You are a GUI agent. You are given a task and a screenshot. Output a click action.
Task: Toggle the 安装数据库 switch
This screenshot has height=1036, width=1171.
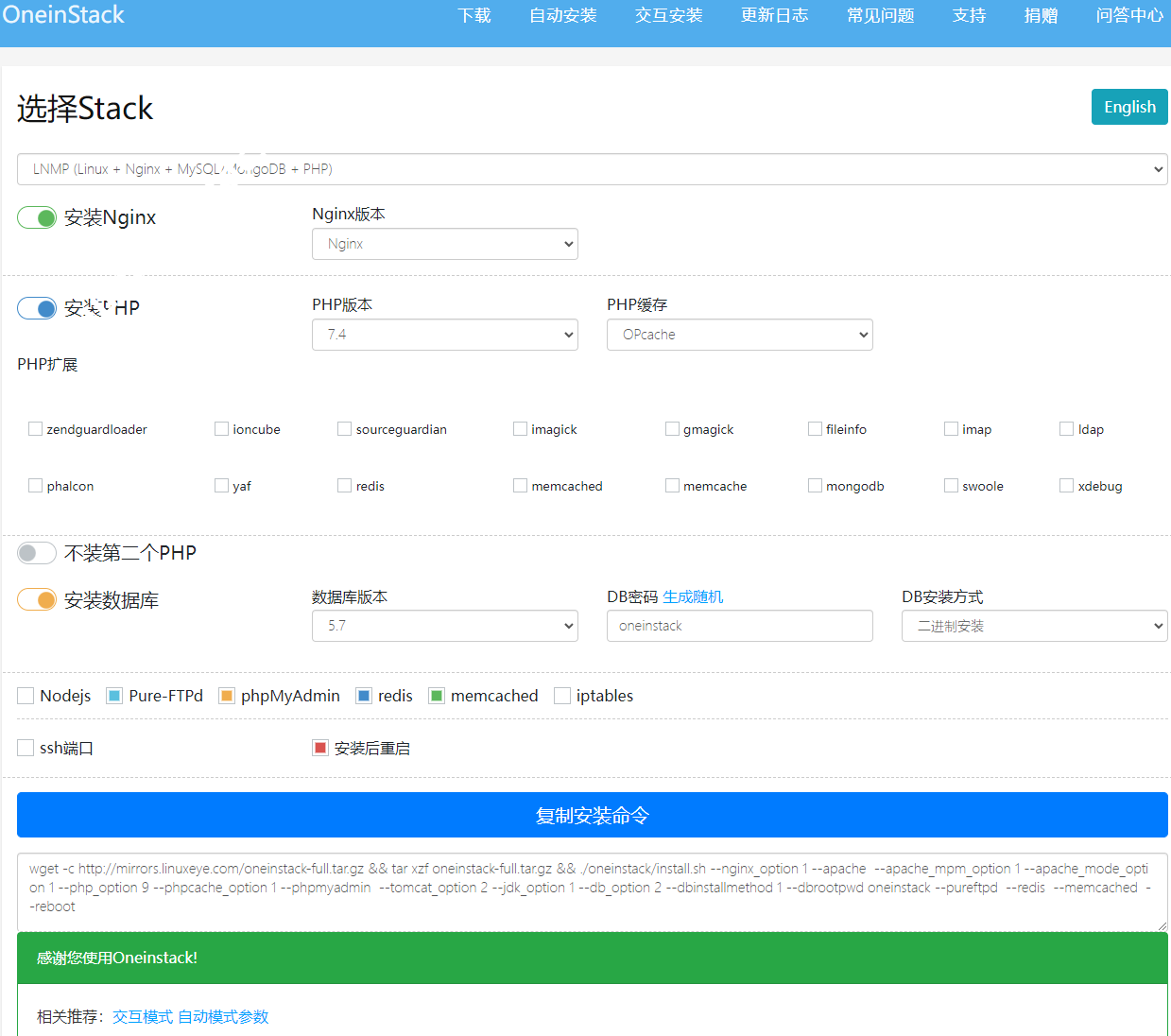coord(37,600)
